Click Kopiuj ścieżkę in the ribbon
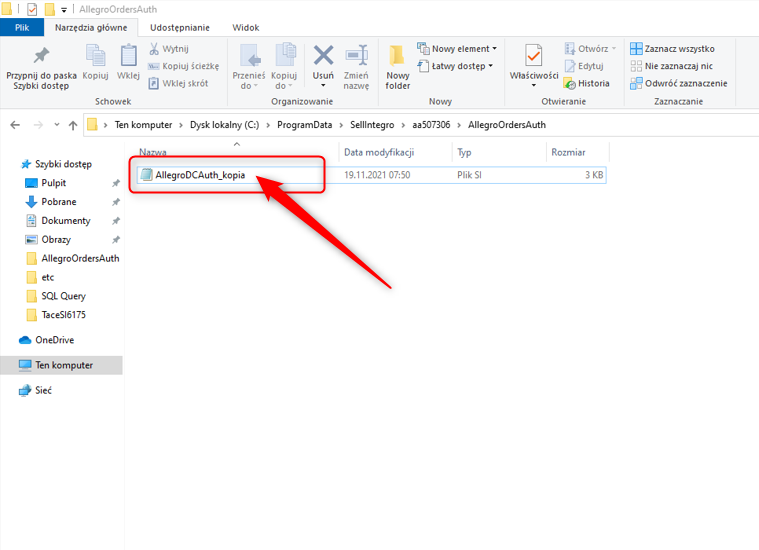 point(184,66)
